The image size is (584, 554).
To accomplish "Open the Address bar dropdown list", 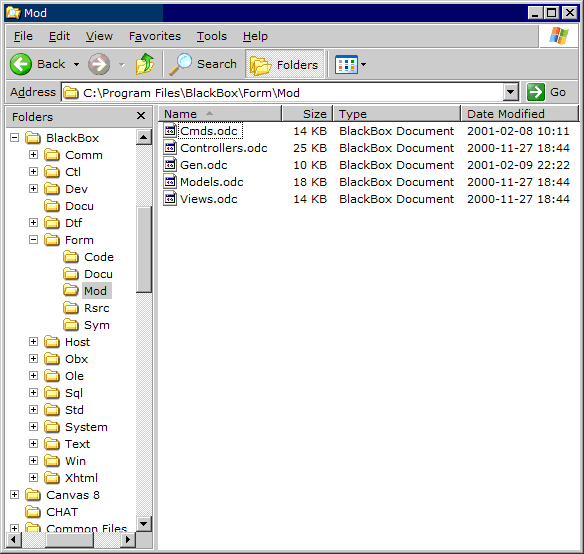I will [x=511, y=92].
